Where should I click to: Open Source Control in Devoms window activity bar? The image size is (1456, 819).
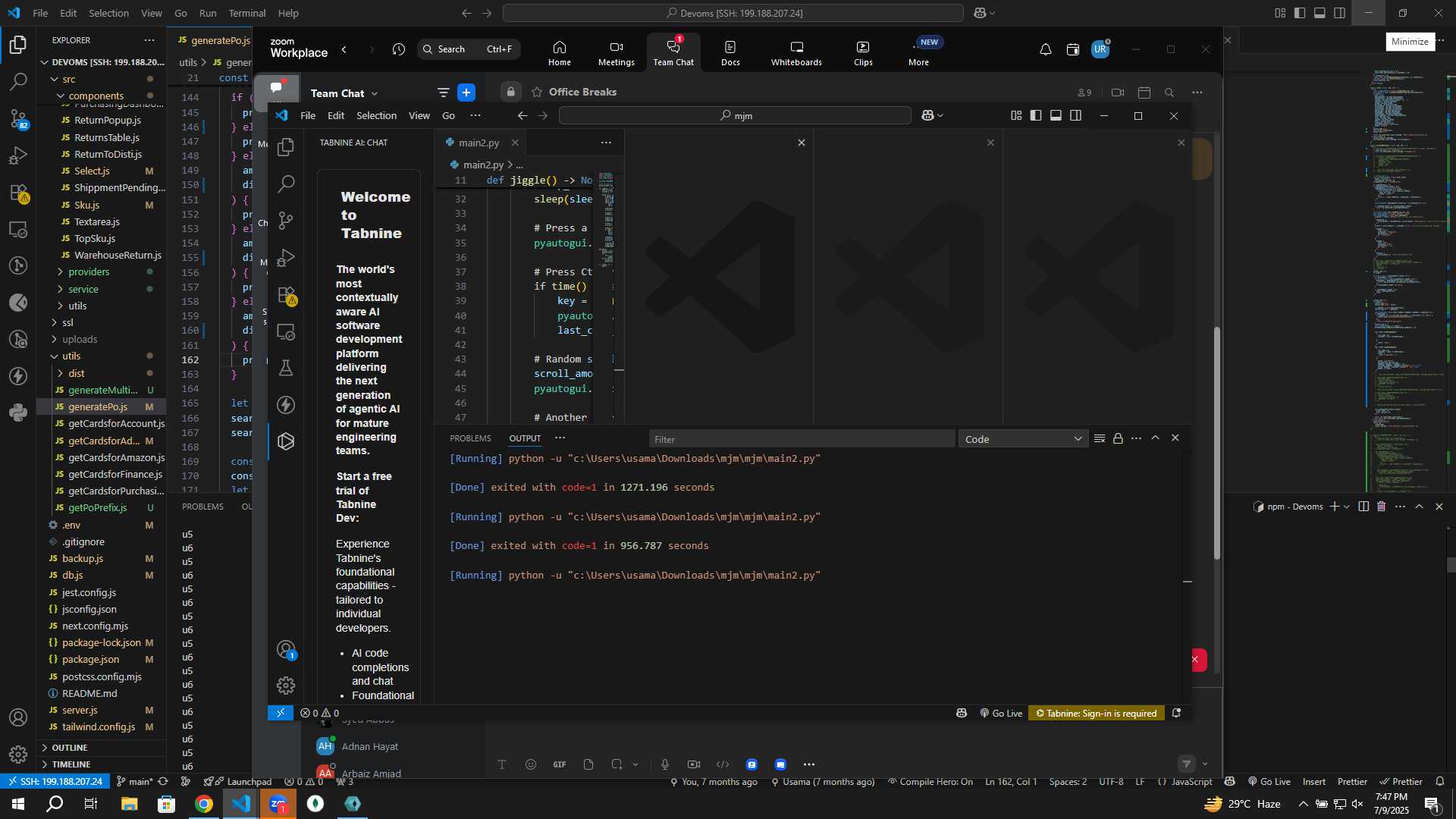pyautogui.click(x=18, y=118)
